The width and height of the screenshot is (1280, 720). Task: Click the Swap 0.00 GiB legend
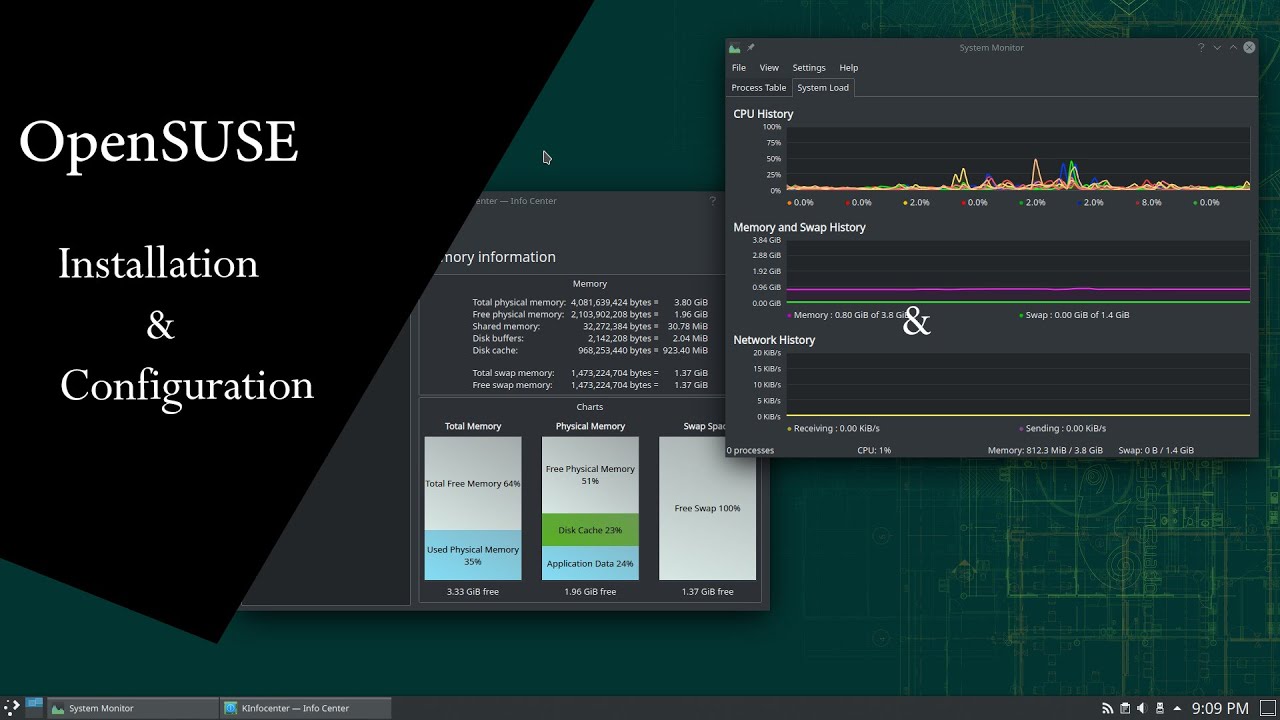1074,315
